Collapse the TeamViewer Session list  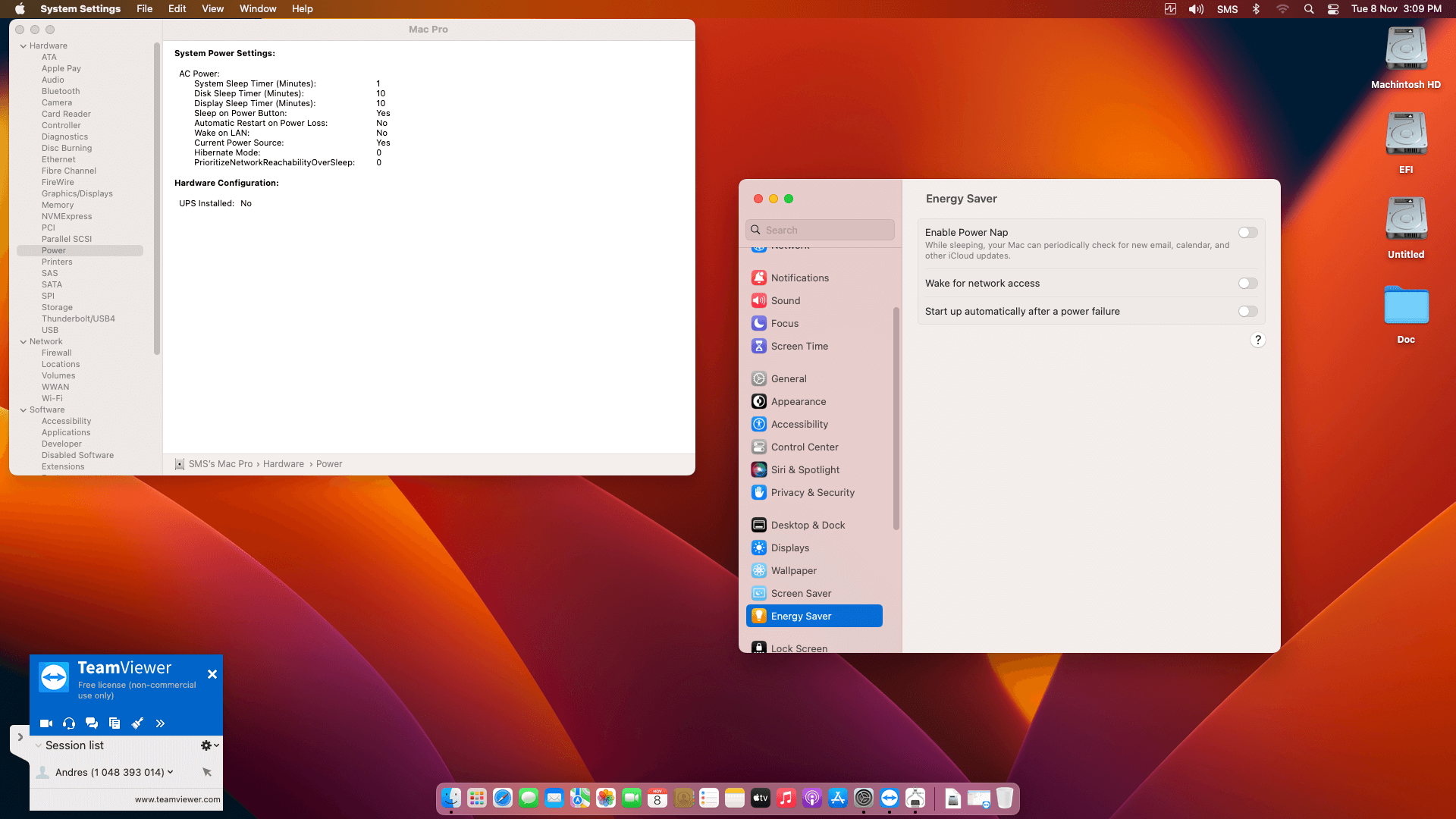39,745
